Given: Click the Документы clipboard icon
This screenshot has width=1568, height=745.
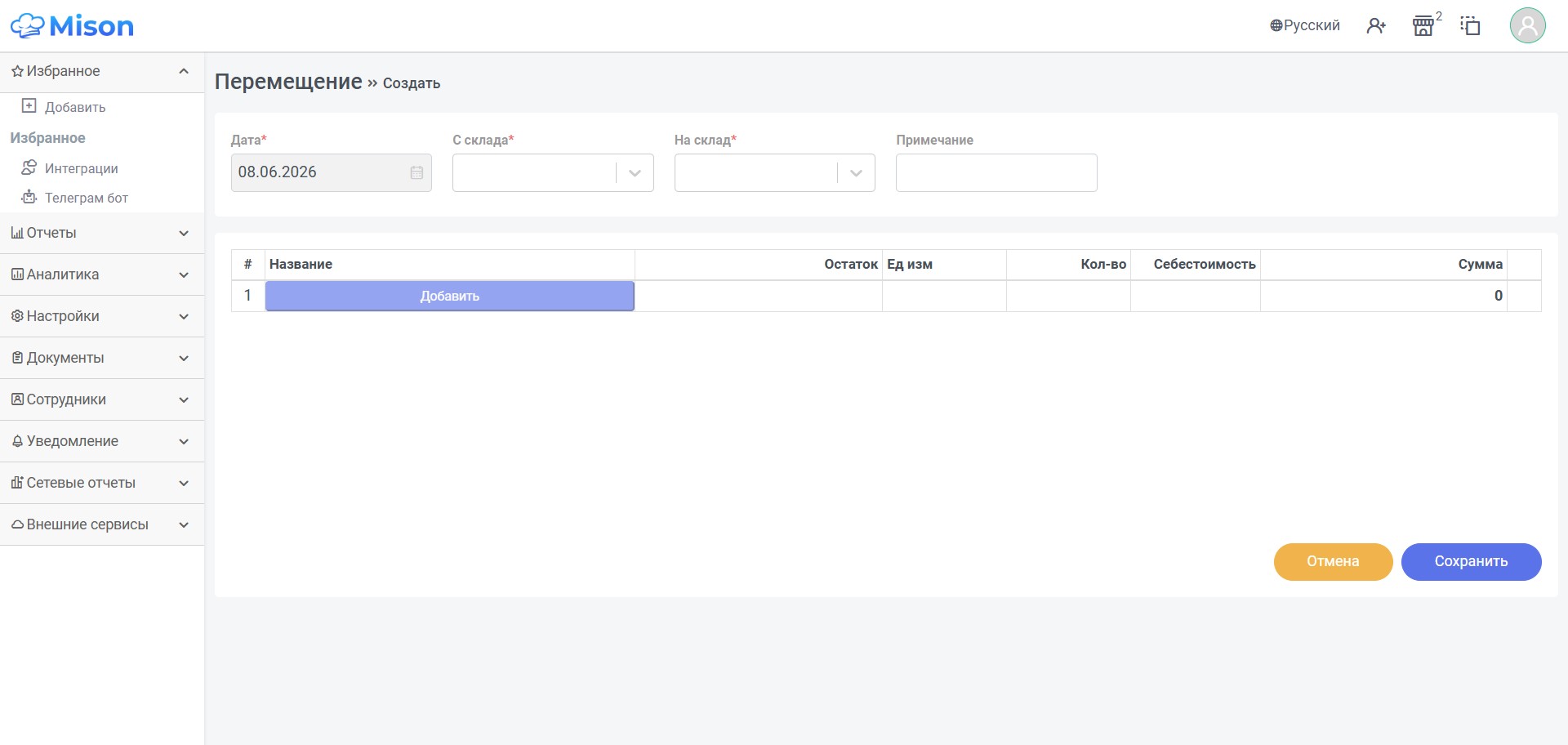Looking at the screenshot, I should 17,358.
